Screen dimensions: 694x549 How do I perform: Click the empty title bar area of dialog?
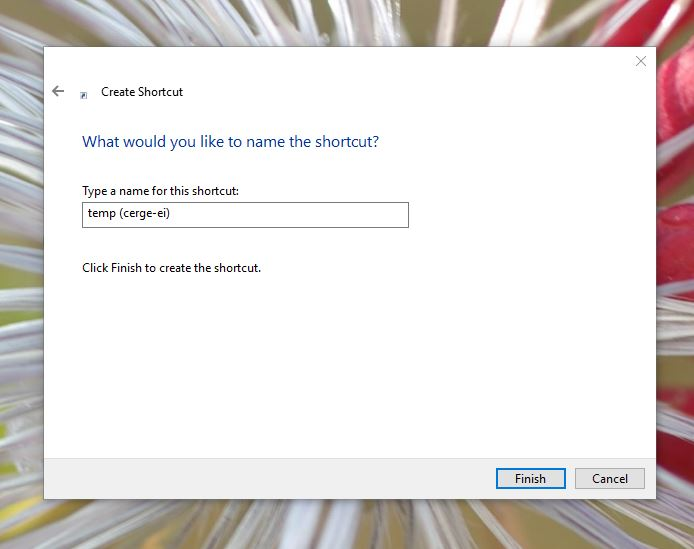click(x=350, y=61)
